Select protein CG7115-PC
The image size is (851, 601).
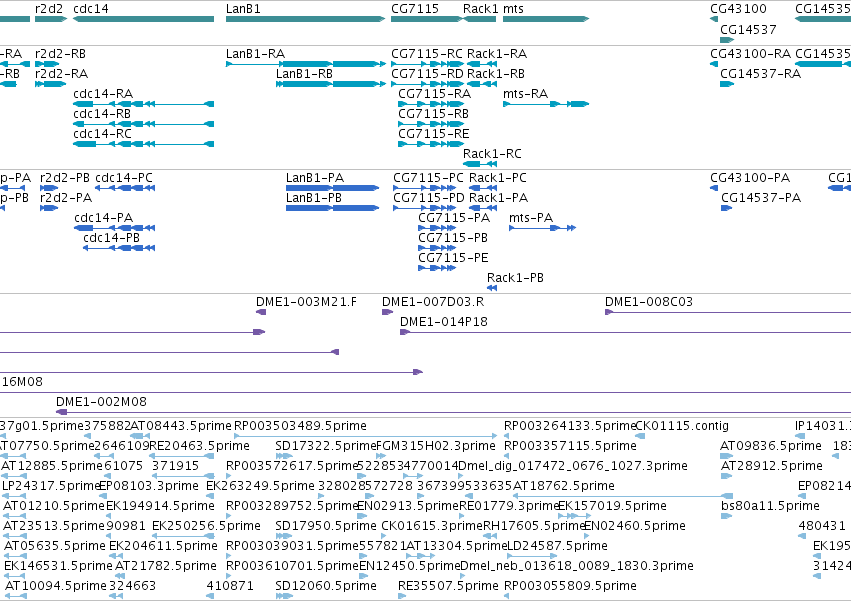point(424,188)
